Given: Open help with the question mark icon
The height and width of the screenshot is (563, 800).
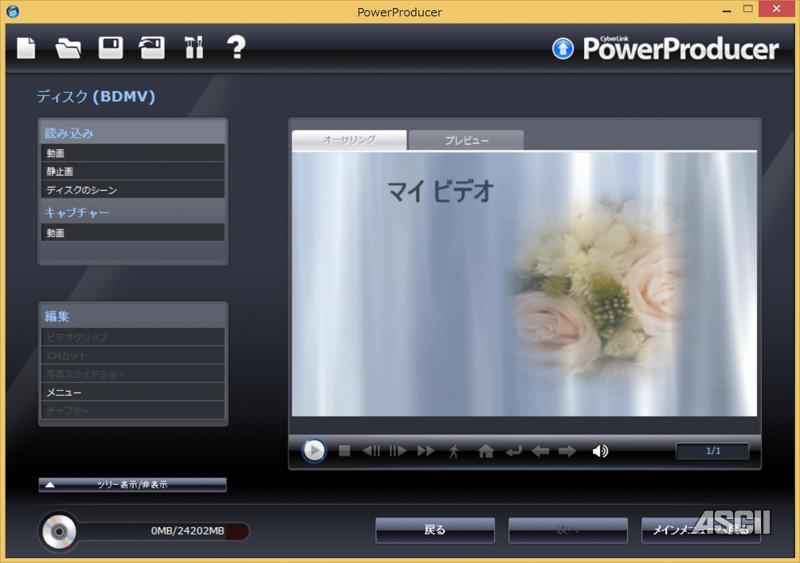Looking at the screenshot, I should click(236, 48).
